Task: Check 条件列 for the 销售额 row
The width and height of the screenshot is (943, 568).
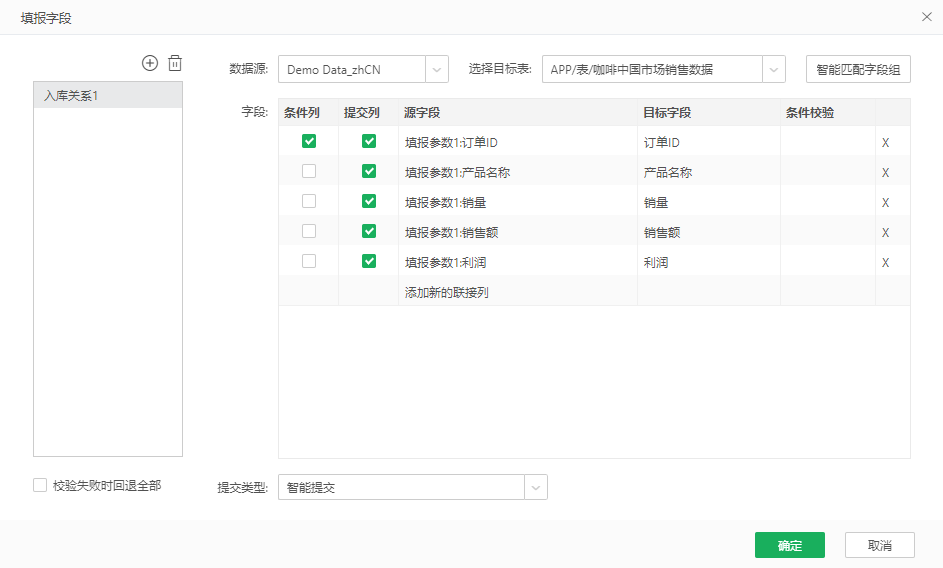Action: click(x=309, y=232)
